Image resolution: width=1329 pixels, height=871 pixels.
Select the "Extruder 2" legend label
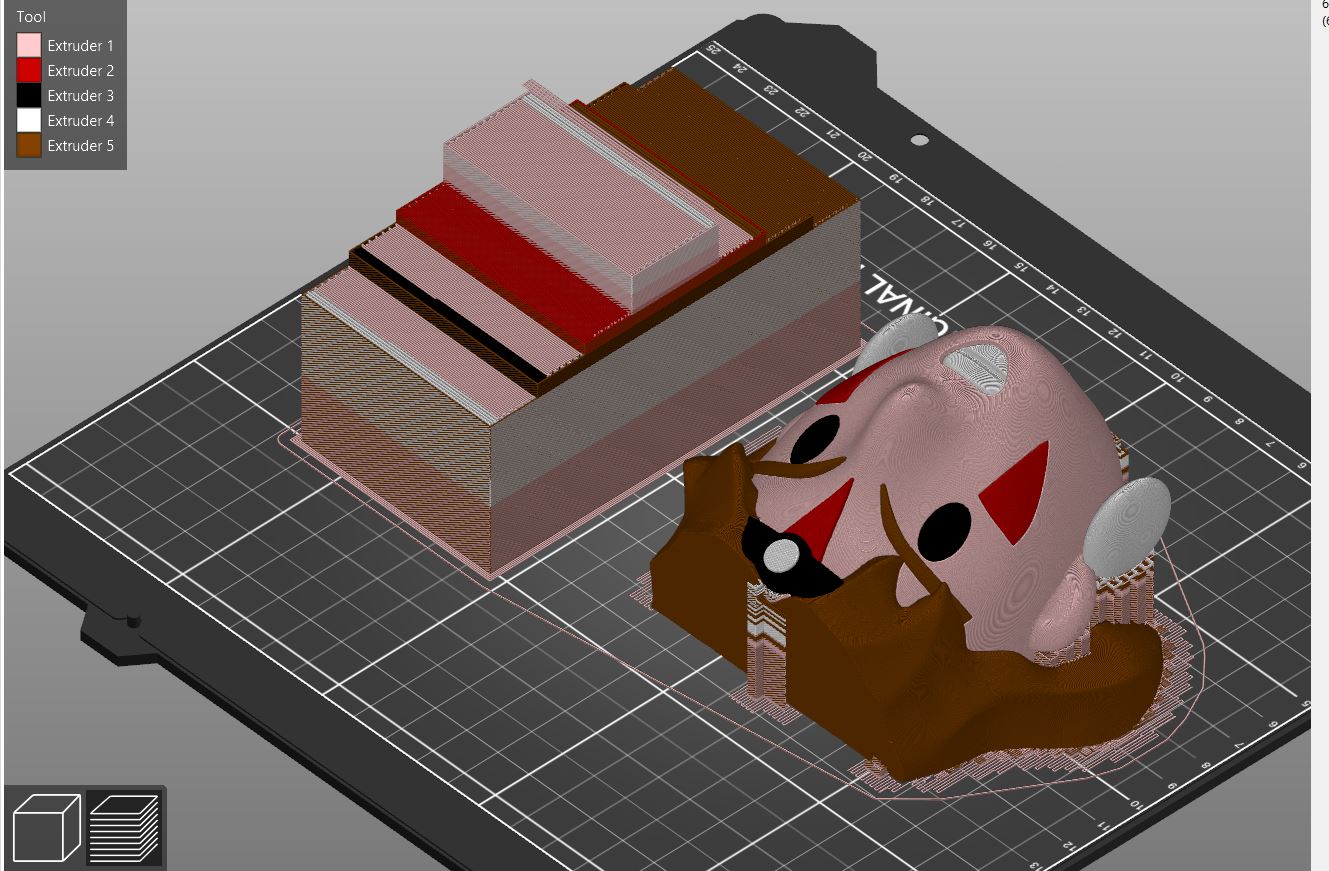tap(81, 71)
